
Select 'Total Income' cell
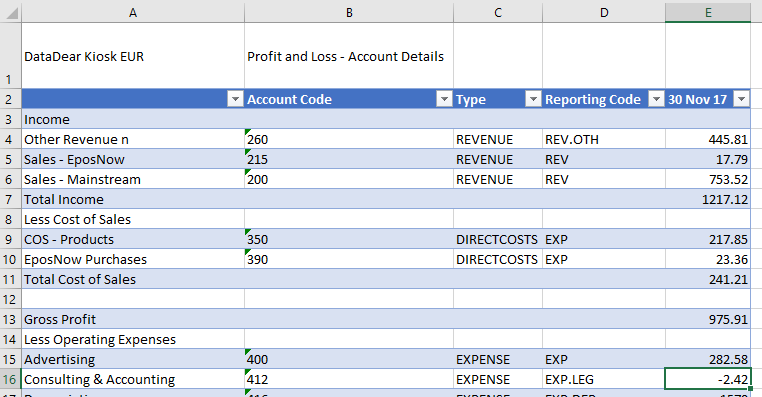point(133,199)
